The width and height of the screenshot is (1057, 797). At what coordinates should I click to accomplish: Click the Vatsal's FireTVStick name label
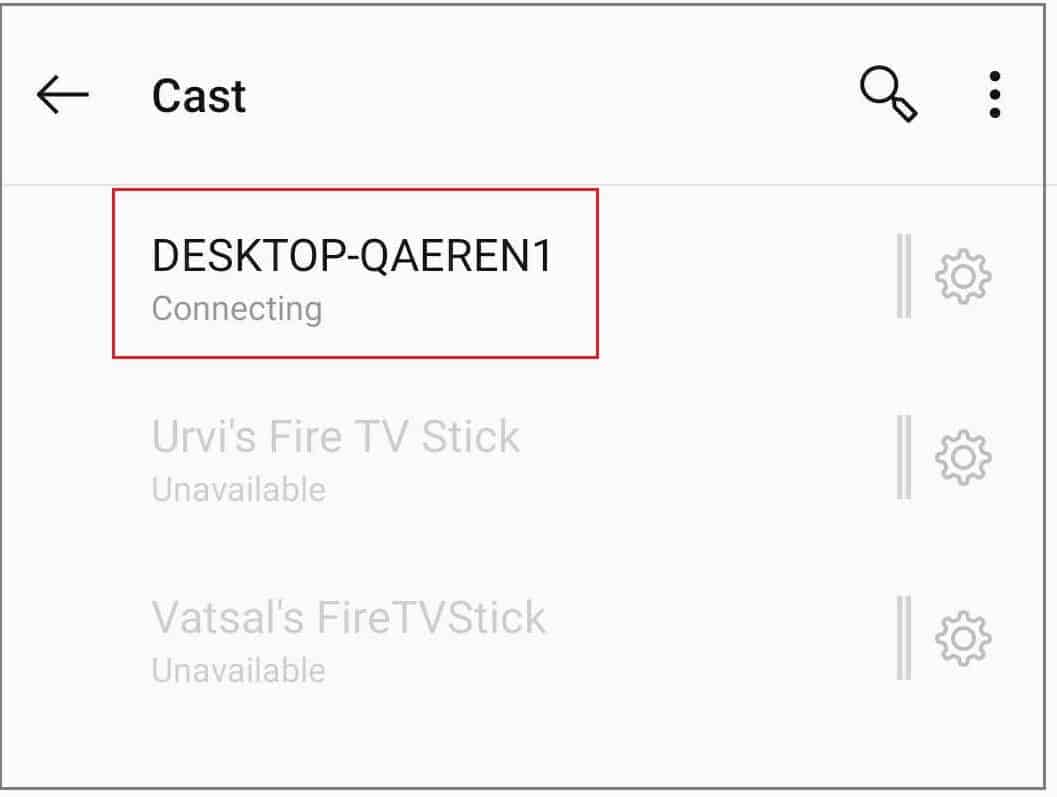pyautogui.click(x=349, y=618)
